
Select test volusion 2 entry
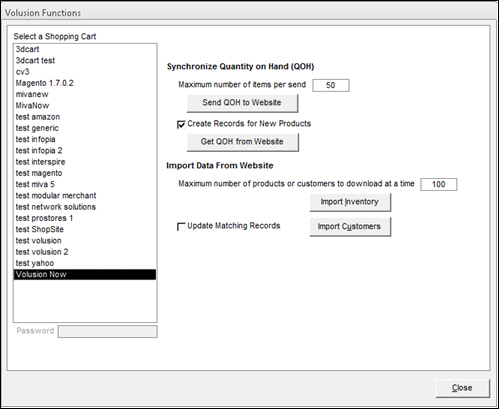[x=85, y=252]
